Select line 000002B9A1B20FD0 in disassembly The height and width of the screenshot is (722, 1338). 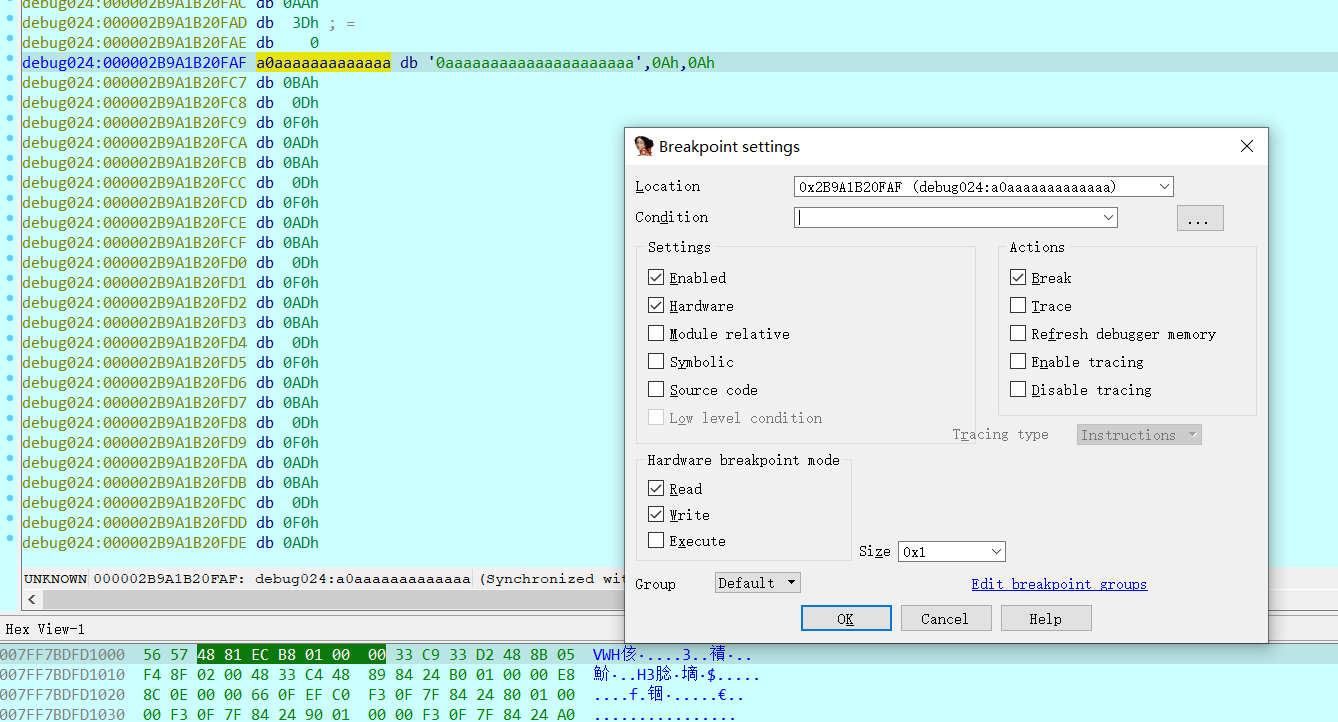[170, 263]
